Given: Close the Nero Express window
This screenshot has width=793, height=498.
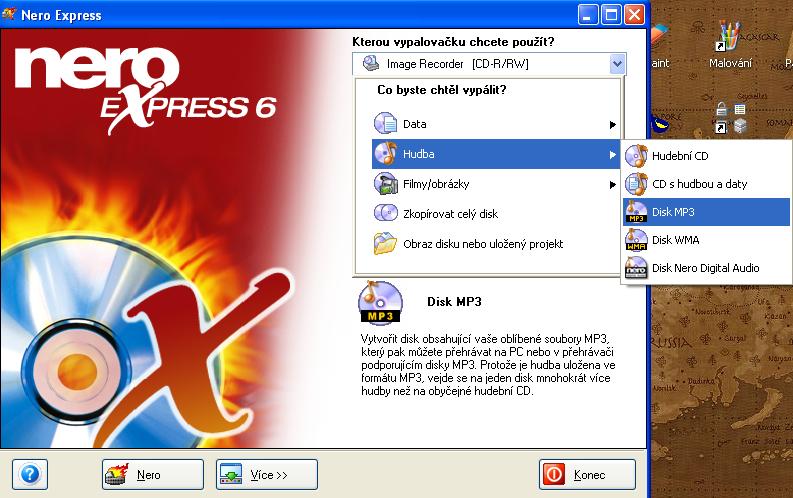Looking at the screenshot, I should tap(634, 15).
